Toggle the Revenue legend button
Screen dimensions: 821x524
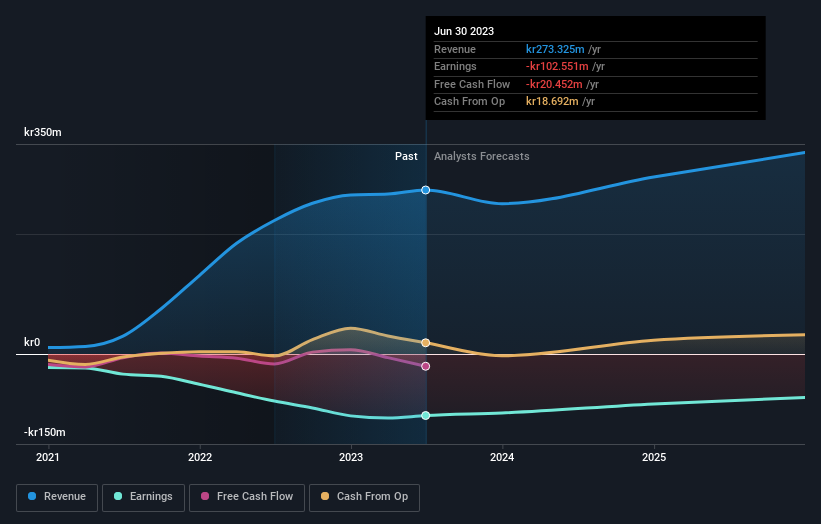[x=57, y=497]
